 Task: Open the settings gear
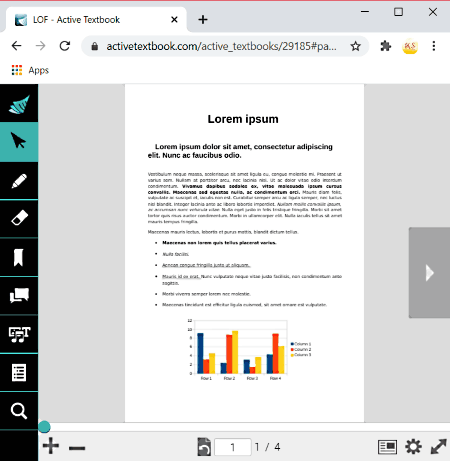pyautogui.click(x=413, y=447)
